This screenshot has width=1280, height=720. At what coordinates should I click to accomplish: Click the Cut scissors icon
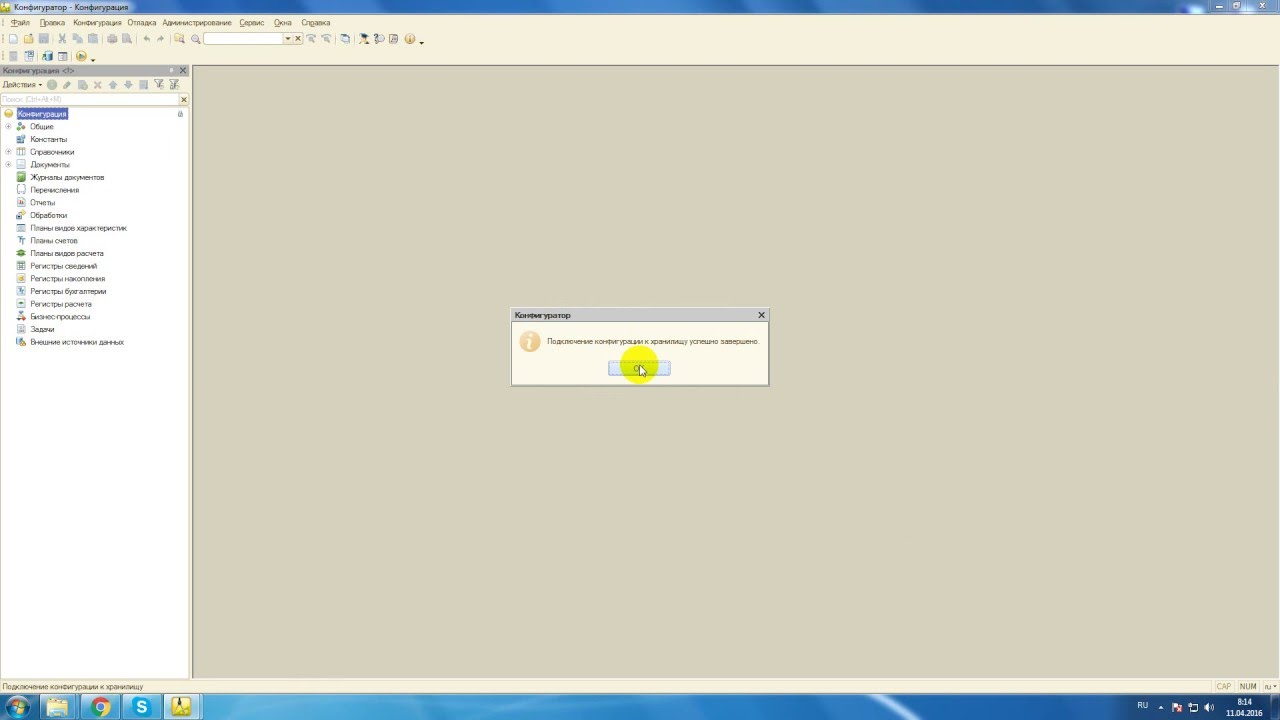(x=62, y=39)
